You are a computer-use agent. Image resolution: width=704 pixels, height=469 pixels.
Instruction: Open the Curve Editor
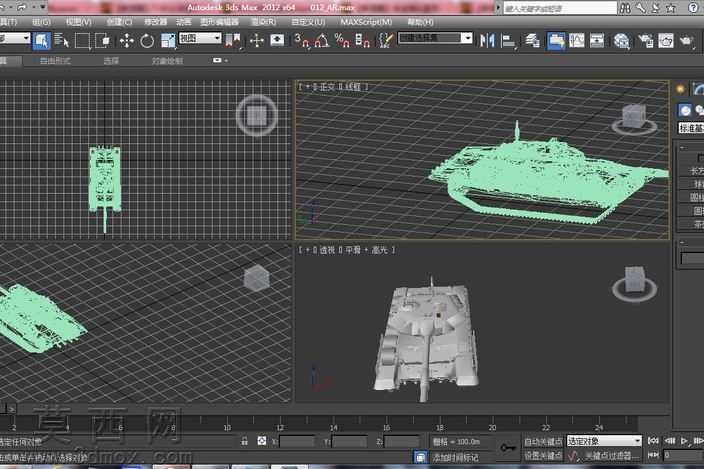576,41
